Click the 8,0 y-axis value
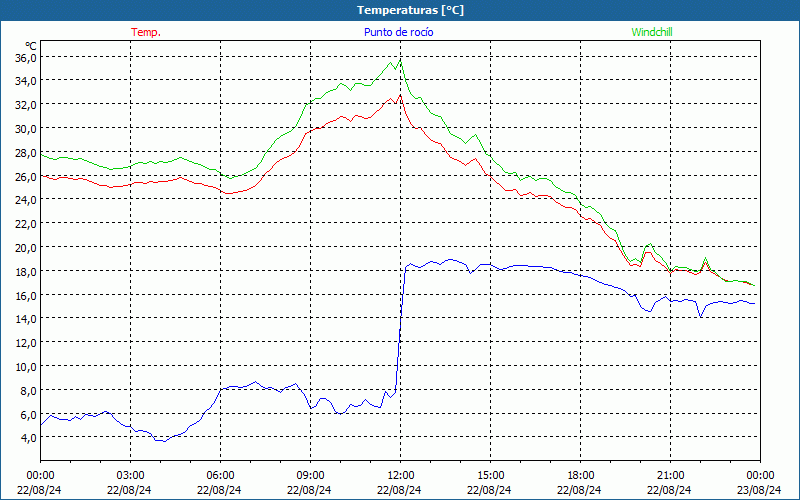Image resolution: width=800 pixels, height=500 pixels. [28, 390]
